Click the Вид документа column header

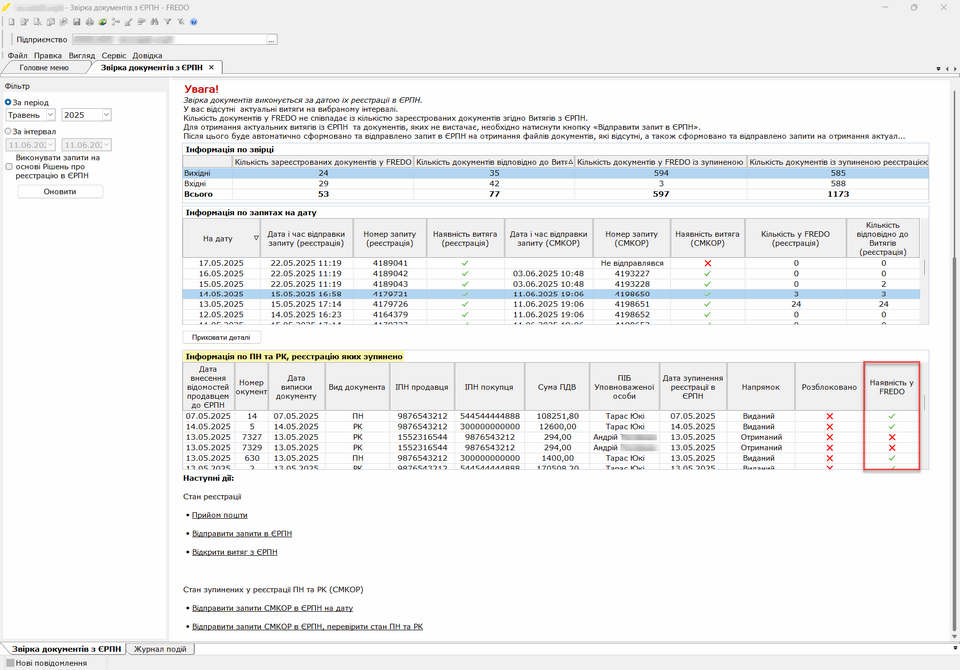(x=357, y=387)
